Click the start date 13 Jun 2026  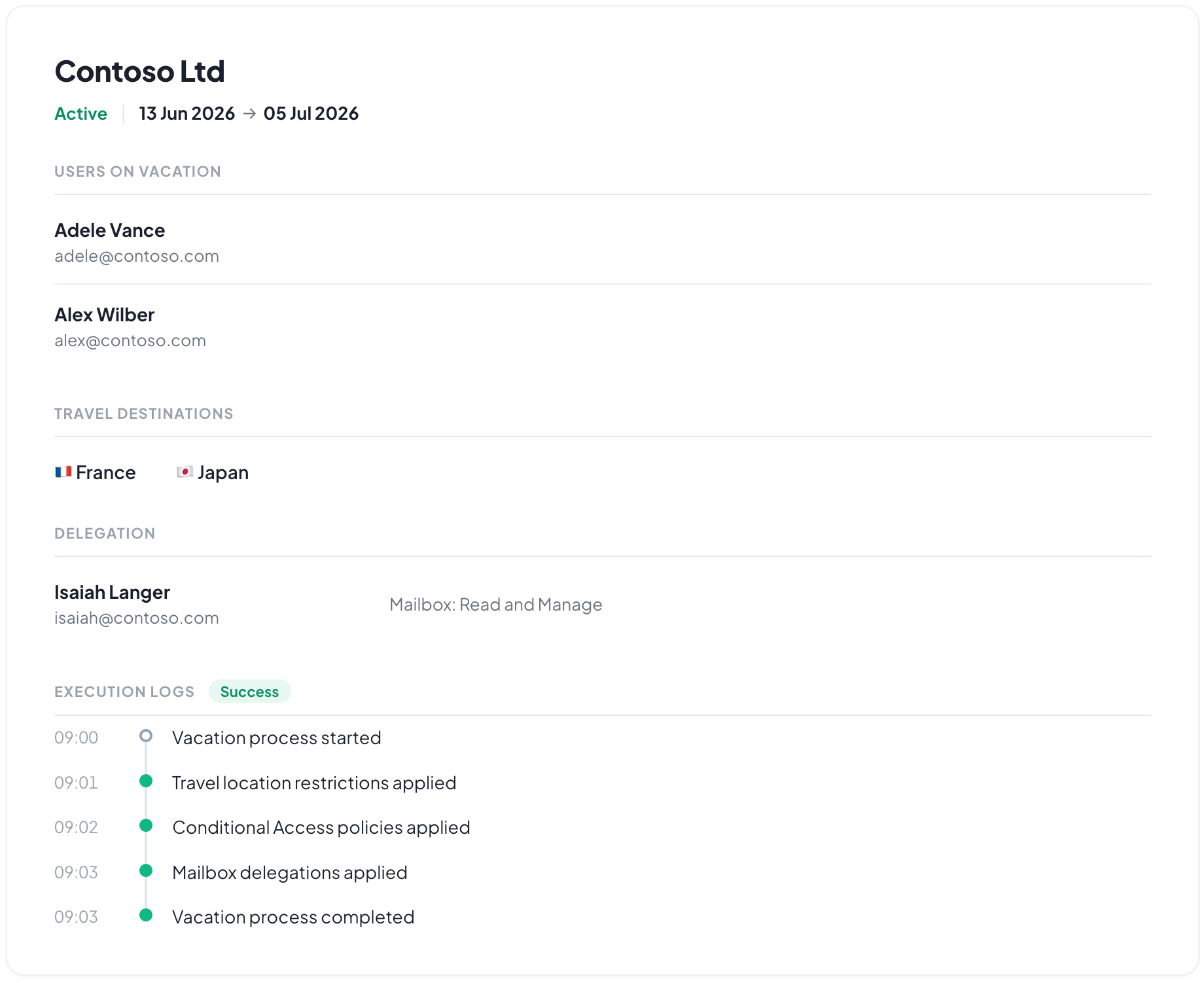186,114
